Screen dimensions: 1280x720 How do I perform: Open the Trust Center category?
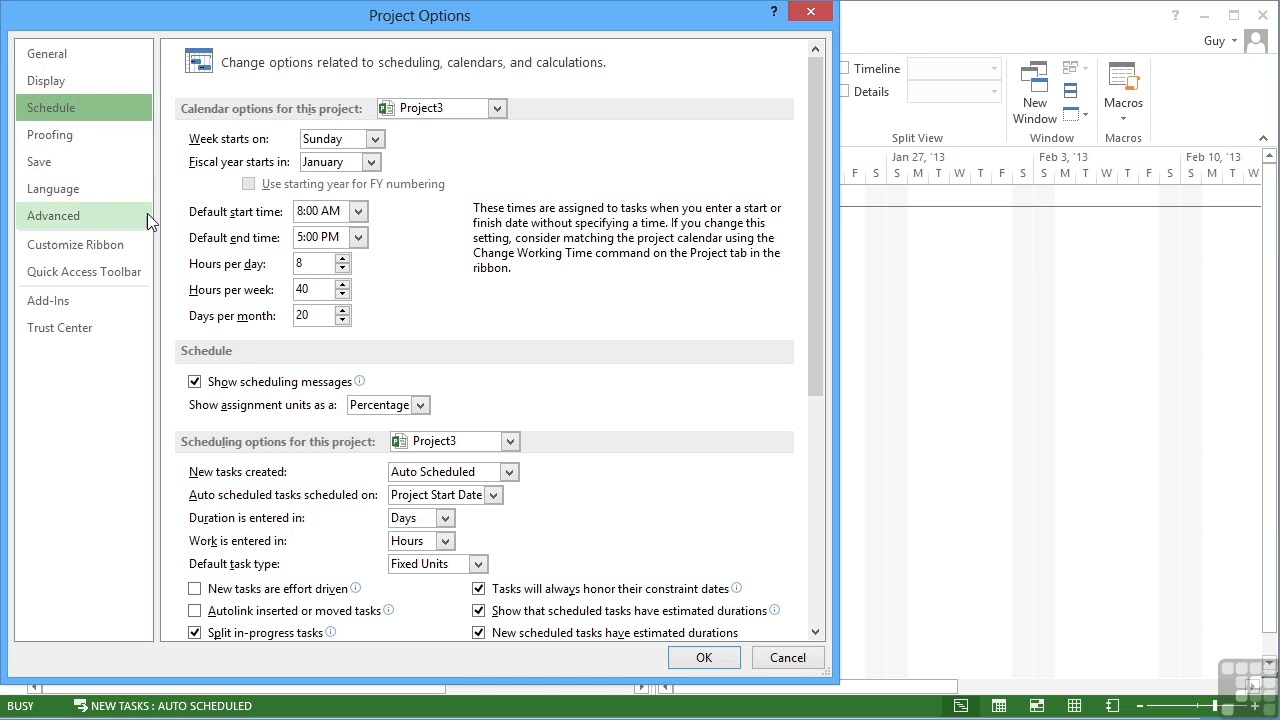[x=84, y=328]
